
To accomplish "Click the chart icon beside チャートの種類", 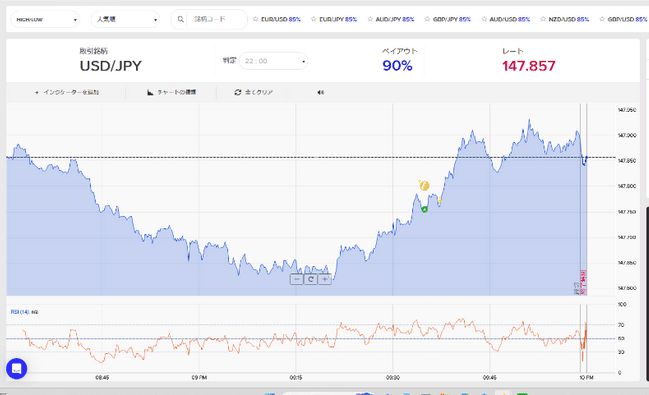I will pos(150,92).
